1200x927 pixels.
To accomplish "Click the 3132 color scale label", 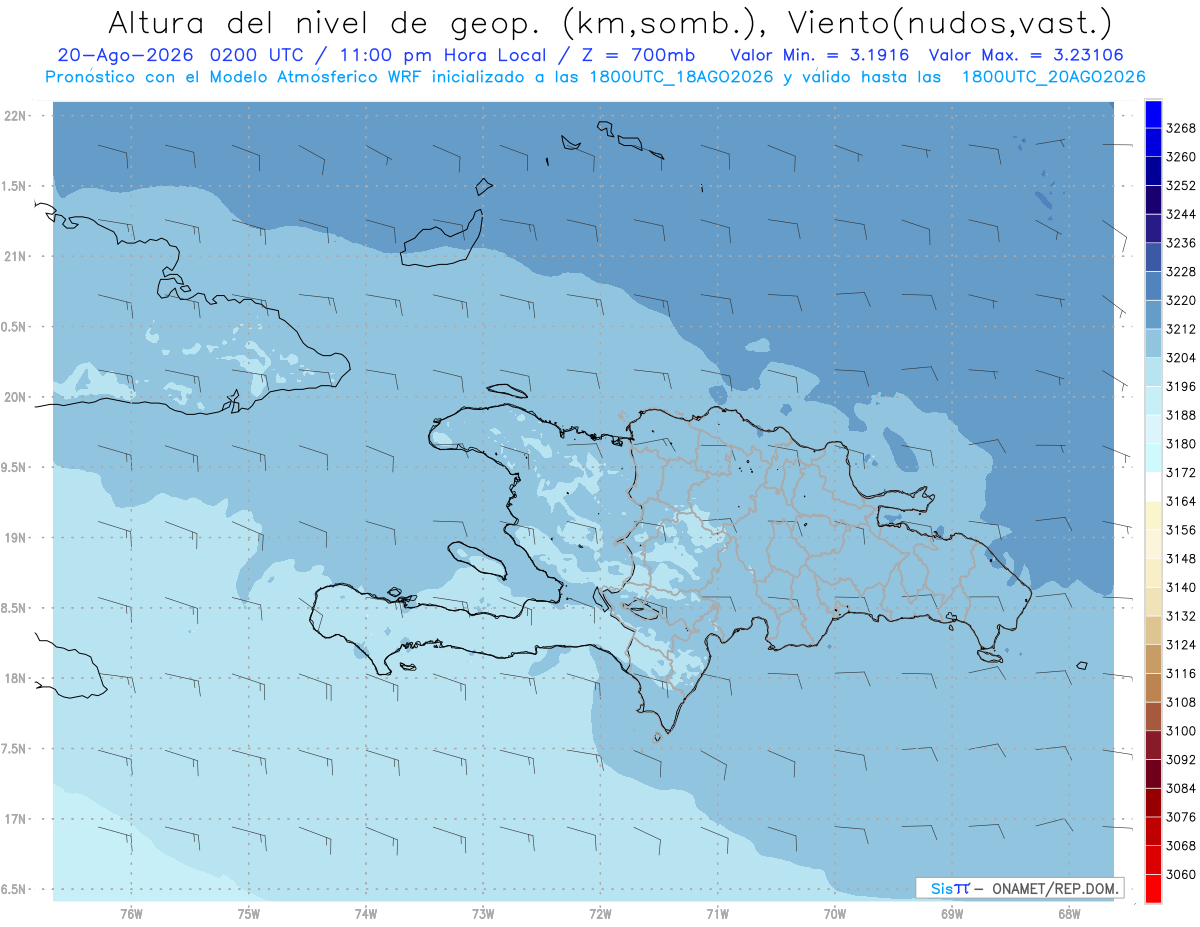I will (1181, 616).
